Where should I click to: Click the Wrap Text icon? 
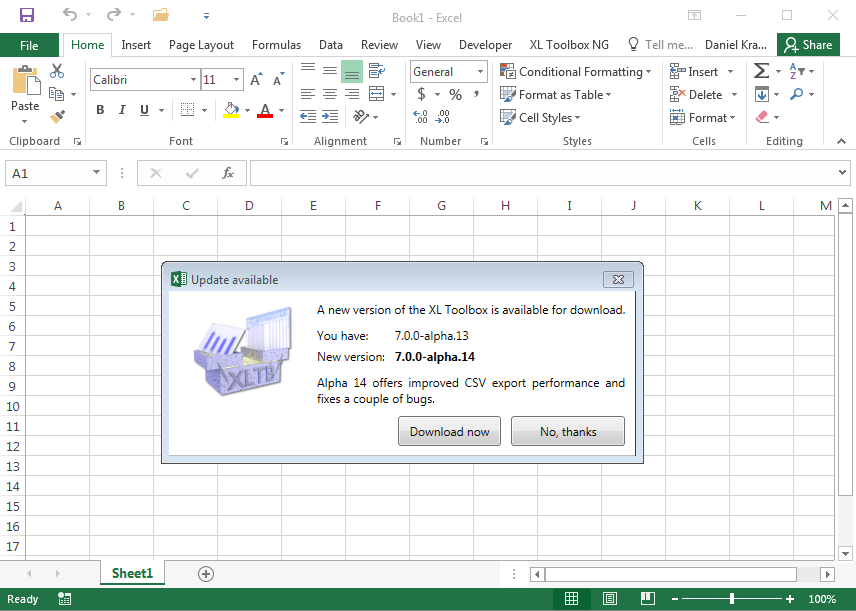click(377, 71)
